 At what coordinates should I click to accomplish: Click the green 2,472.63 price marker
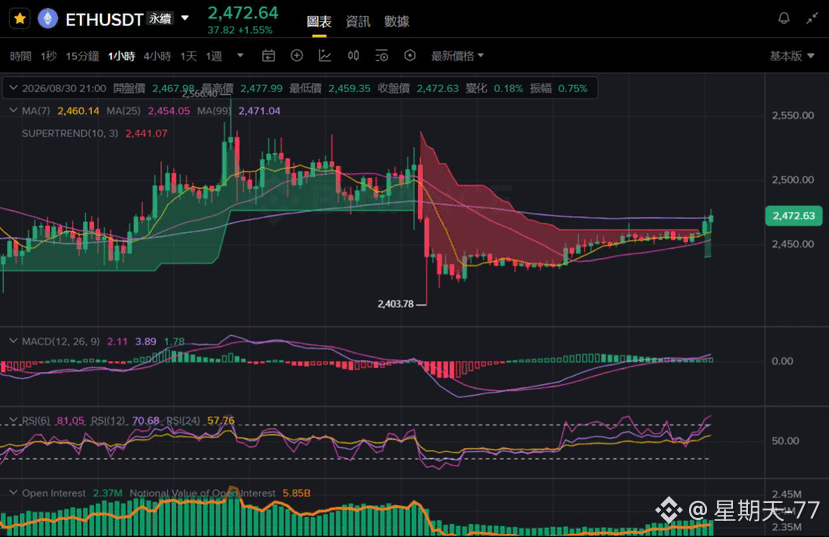794,216
